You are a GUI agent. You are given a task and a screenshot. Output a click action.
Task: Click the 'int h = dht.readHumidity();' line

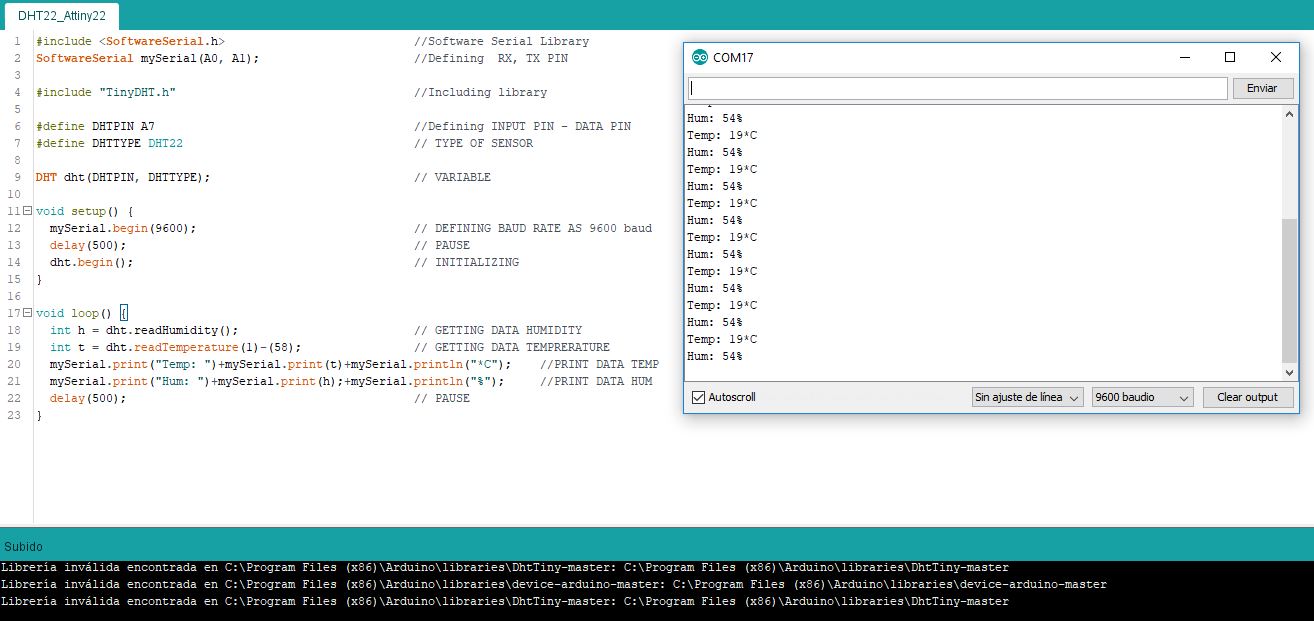coord(144,331)
